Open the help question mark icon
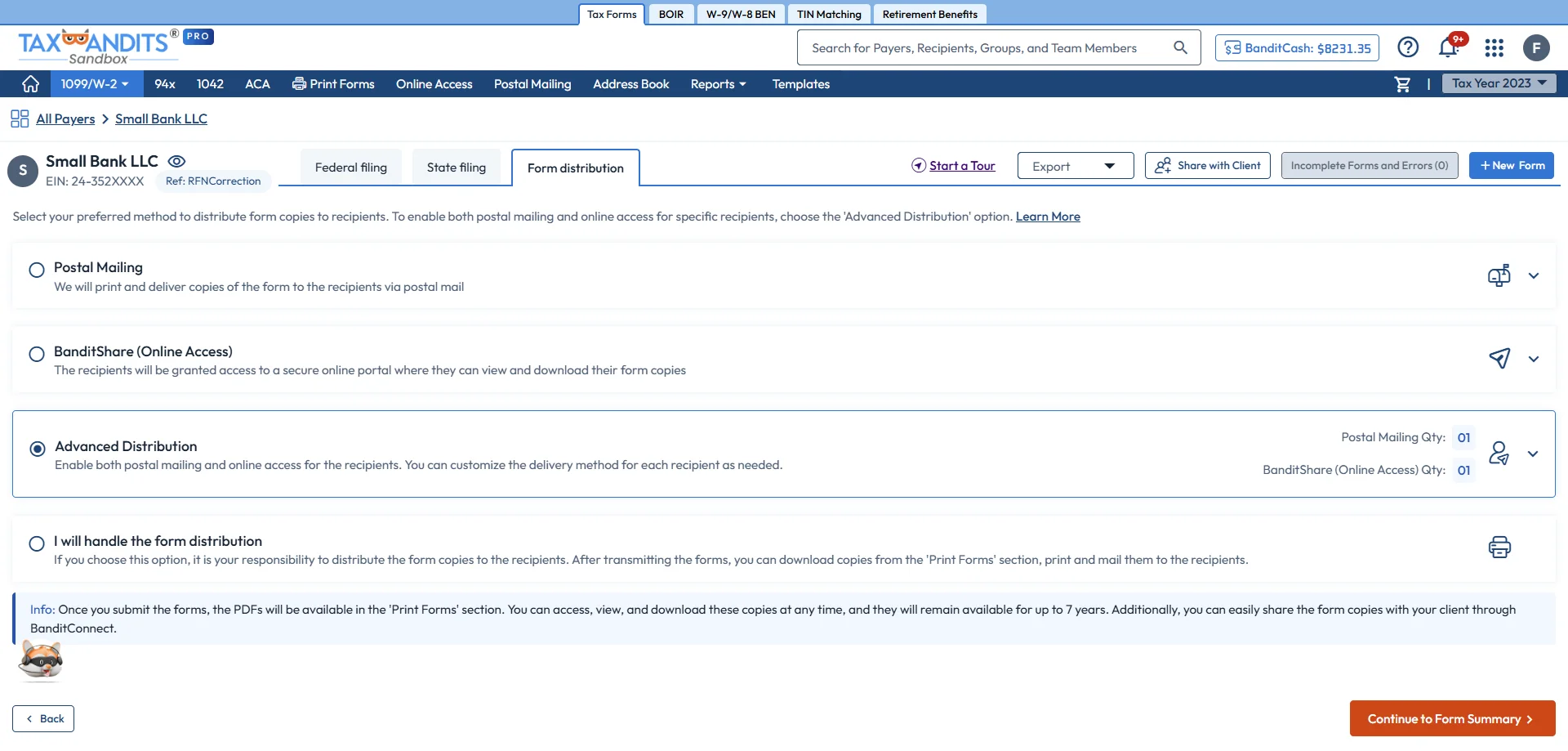Image resolution: width=1568 pixels, height=751 pixels. (x=1408, y=47)
